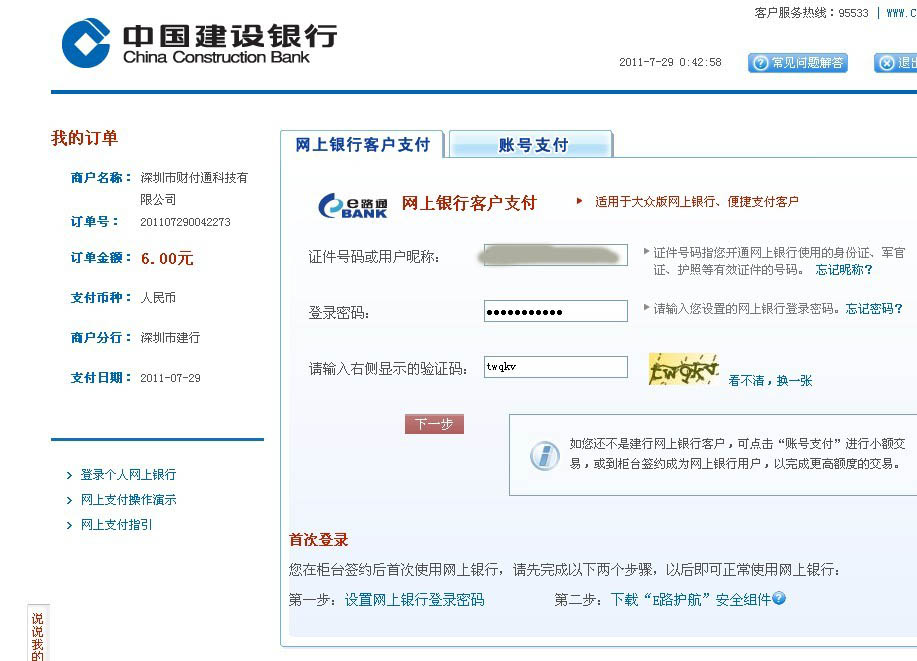Click the arrow before 网上支付指引
917x661 pixels.
pyautogui.click(x=70, y=525)
